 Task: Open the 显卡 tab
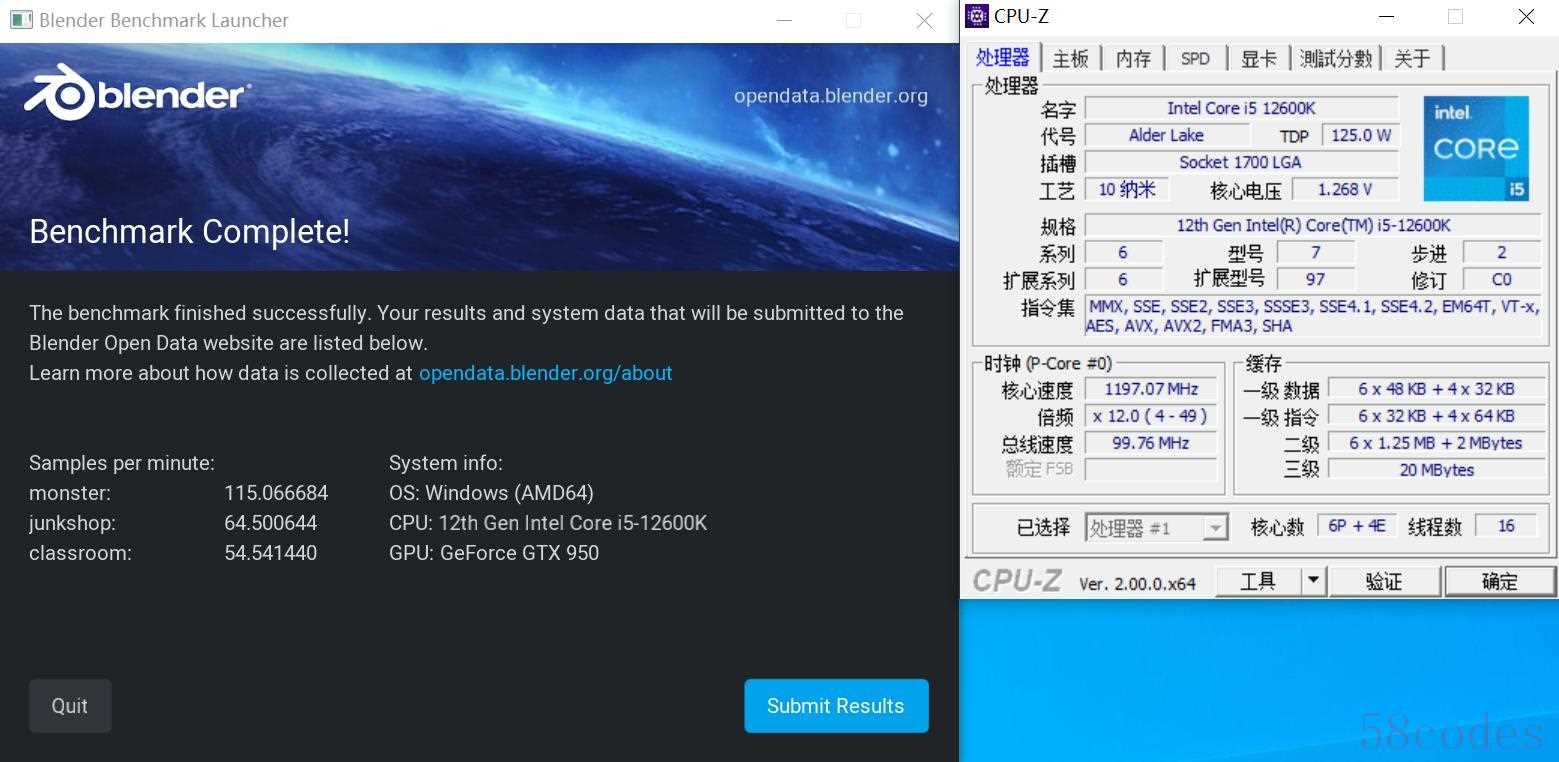click(x=1258, y=59)
